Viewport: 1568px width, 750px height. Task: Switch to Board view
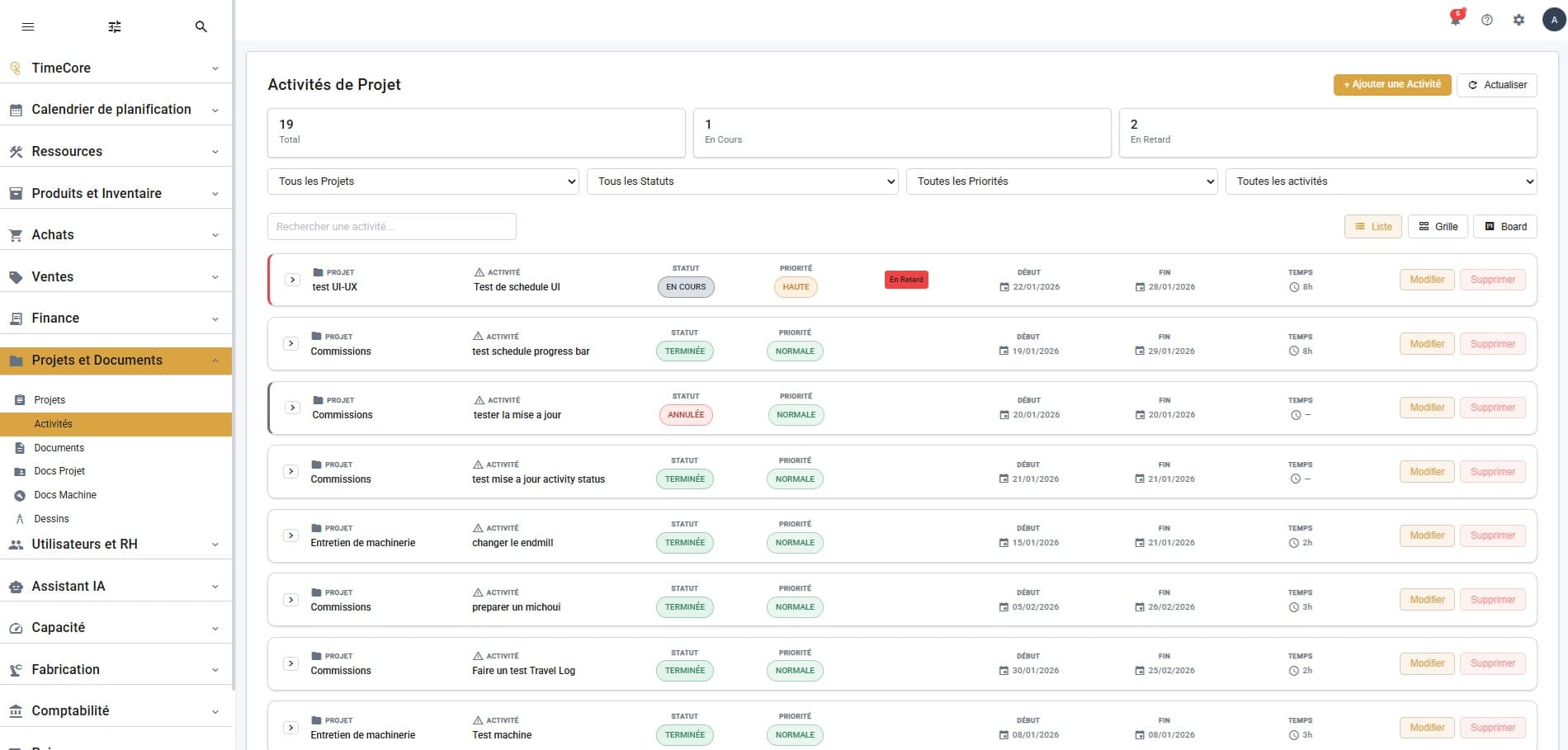pos(1505,226)
